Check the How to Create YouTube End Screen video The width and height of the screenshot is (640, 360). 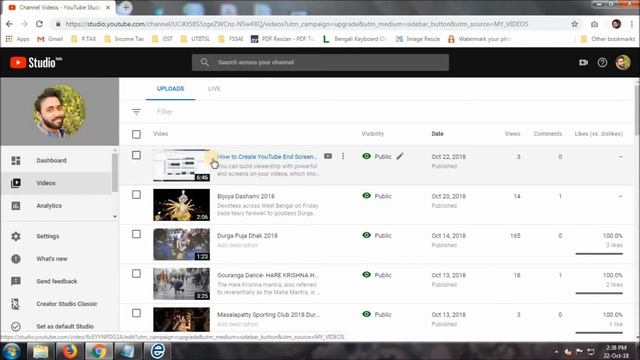click(x=136, y=155)
